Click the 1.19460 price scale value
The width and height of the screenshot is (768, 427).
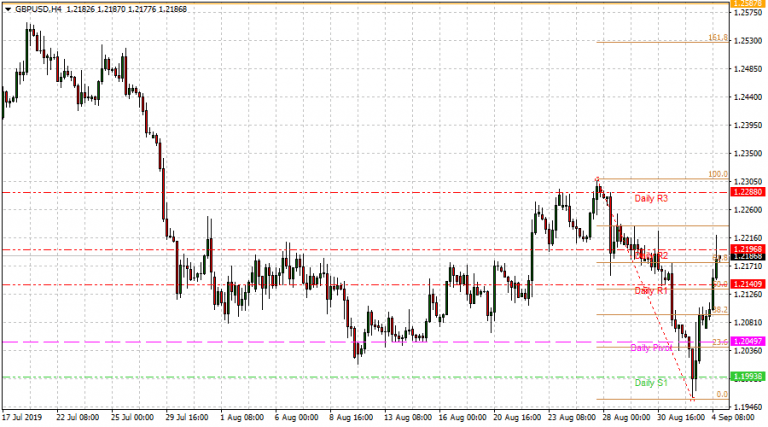[x=746, y=408]
